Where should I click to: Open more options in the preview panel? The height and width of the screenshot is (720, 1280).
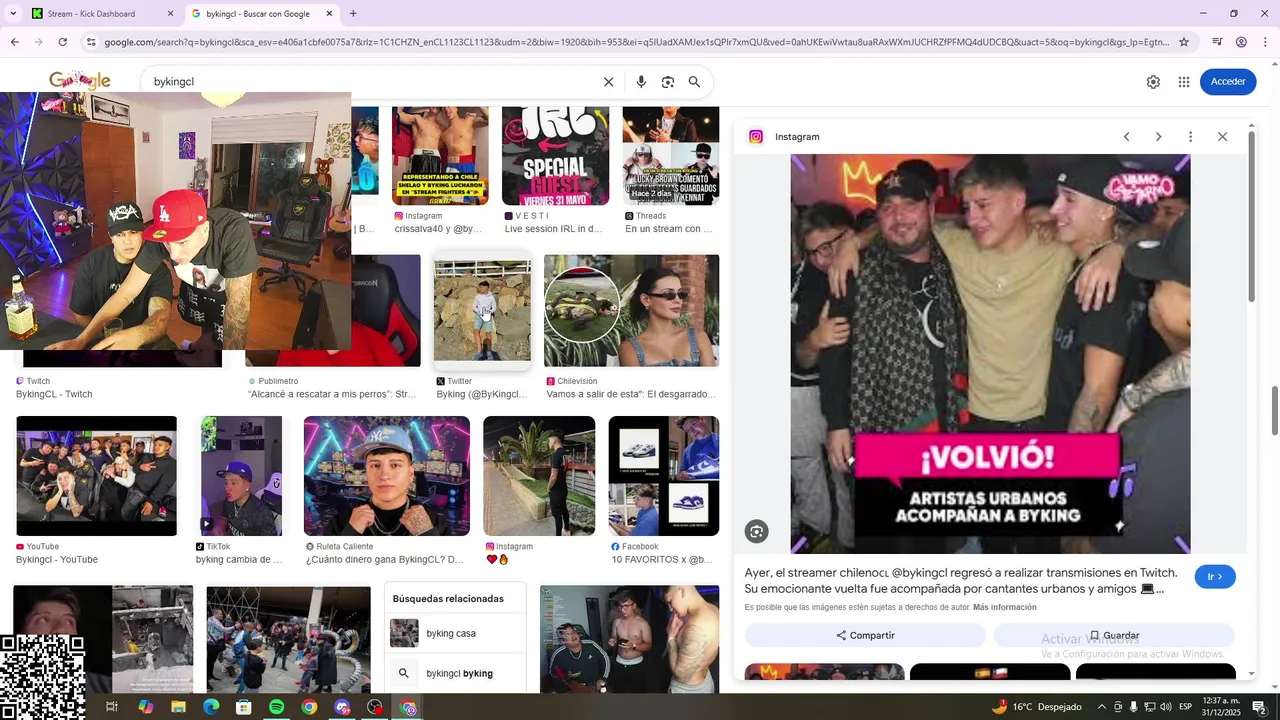tap(1190, 137)
